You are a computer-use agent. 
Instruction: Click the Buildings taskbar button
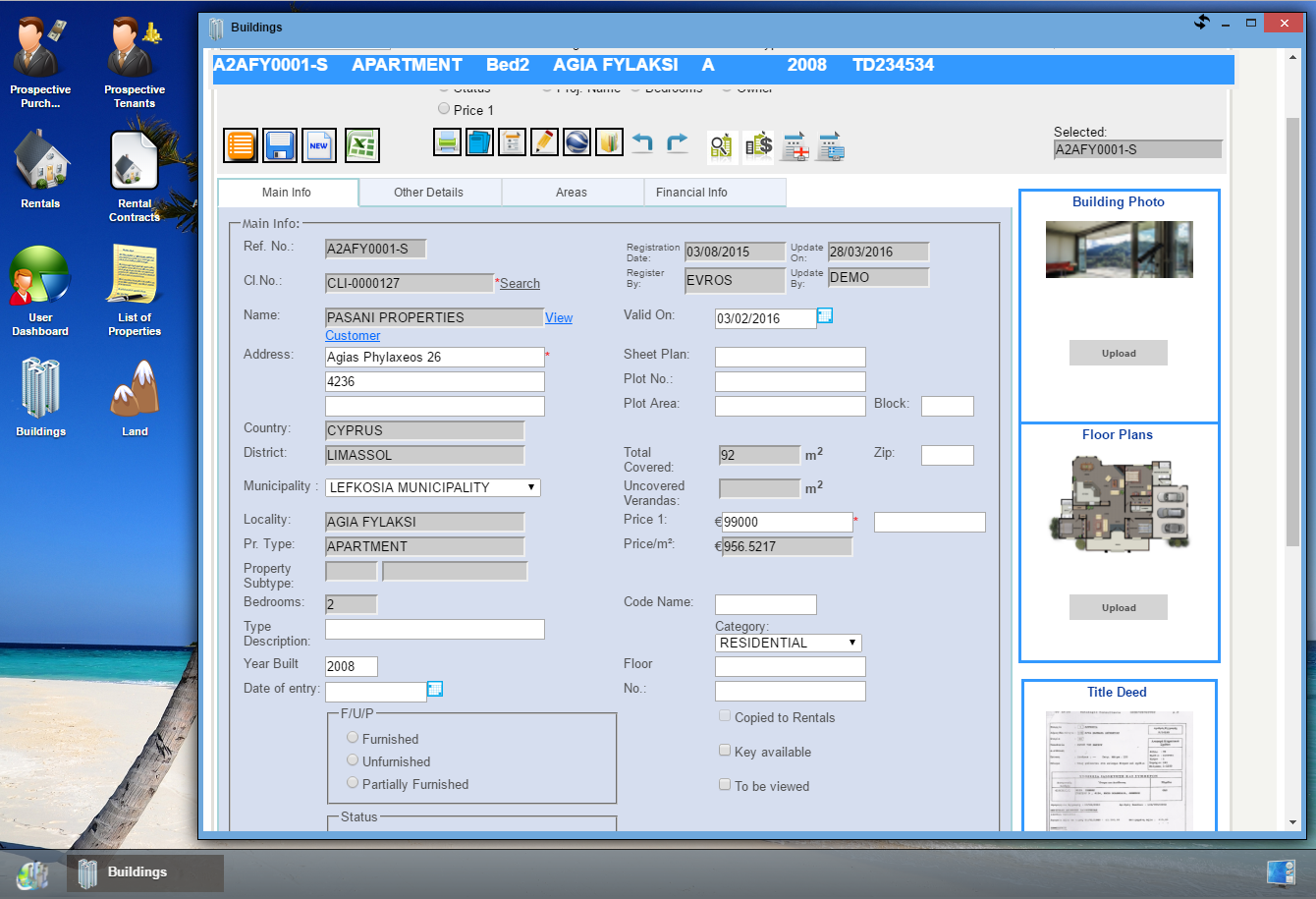(x=145, y=872)
